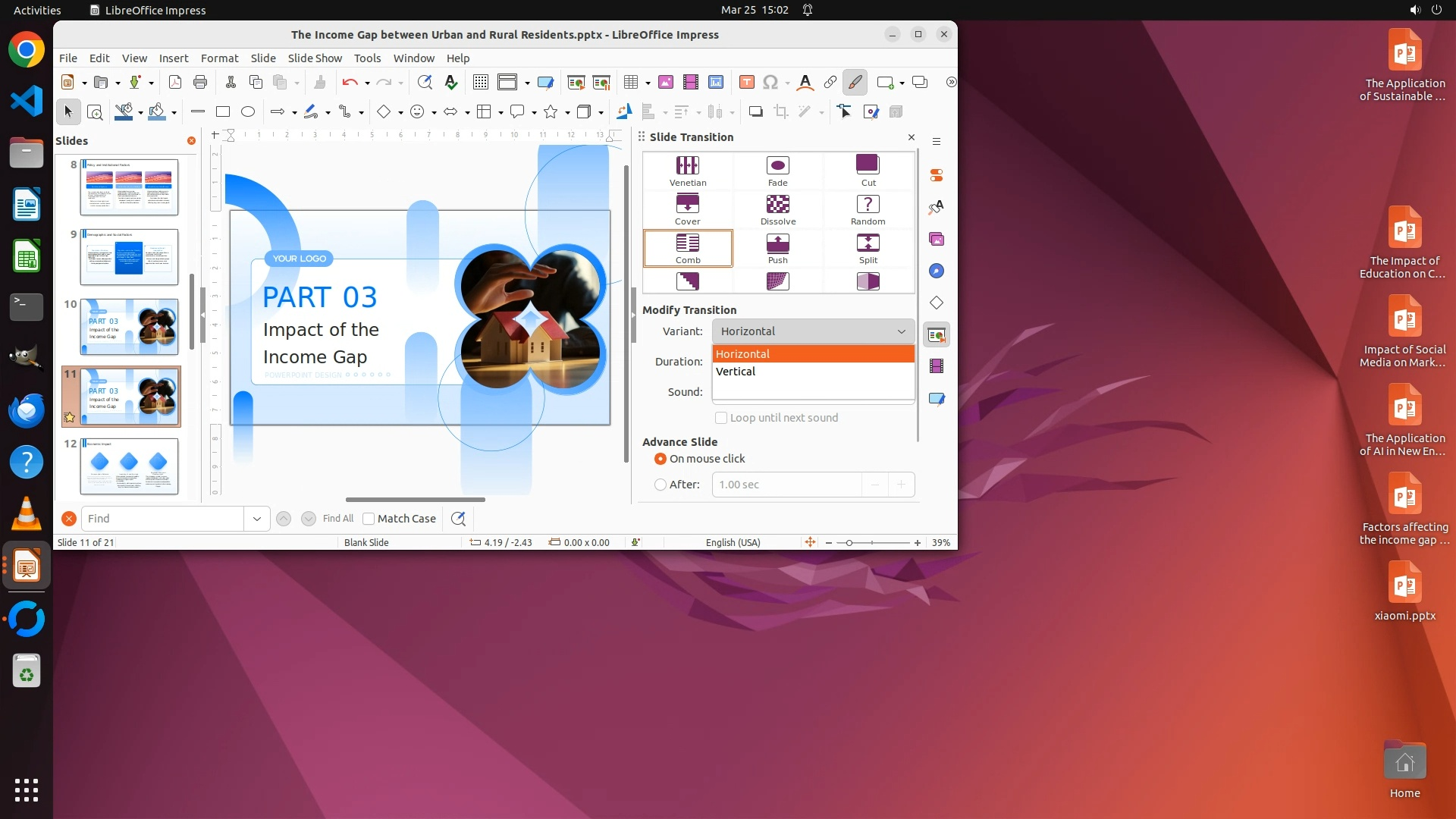The image size is (1456, 819).
Task: Select the After advance radio button
Action: coord(661,485)
